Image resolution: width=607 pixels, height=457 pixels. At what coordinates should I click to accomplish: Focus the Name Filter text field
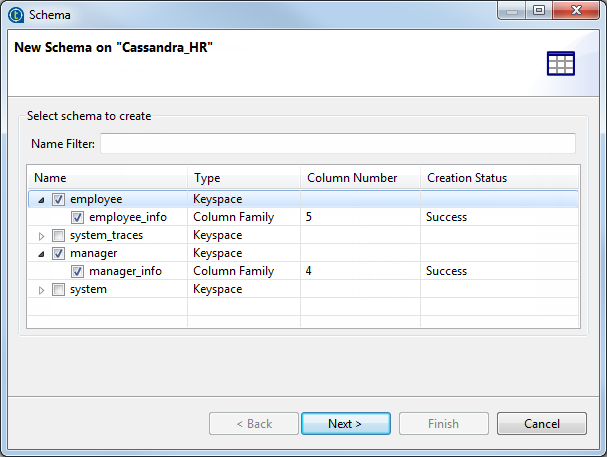pyautogui.click(x=337, y=144)
